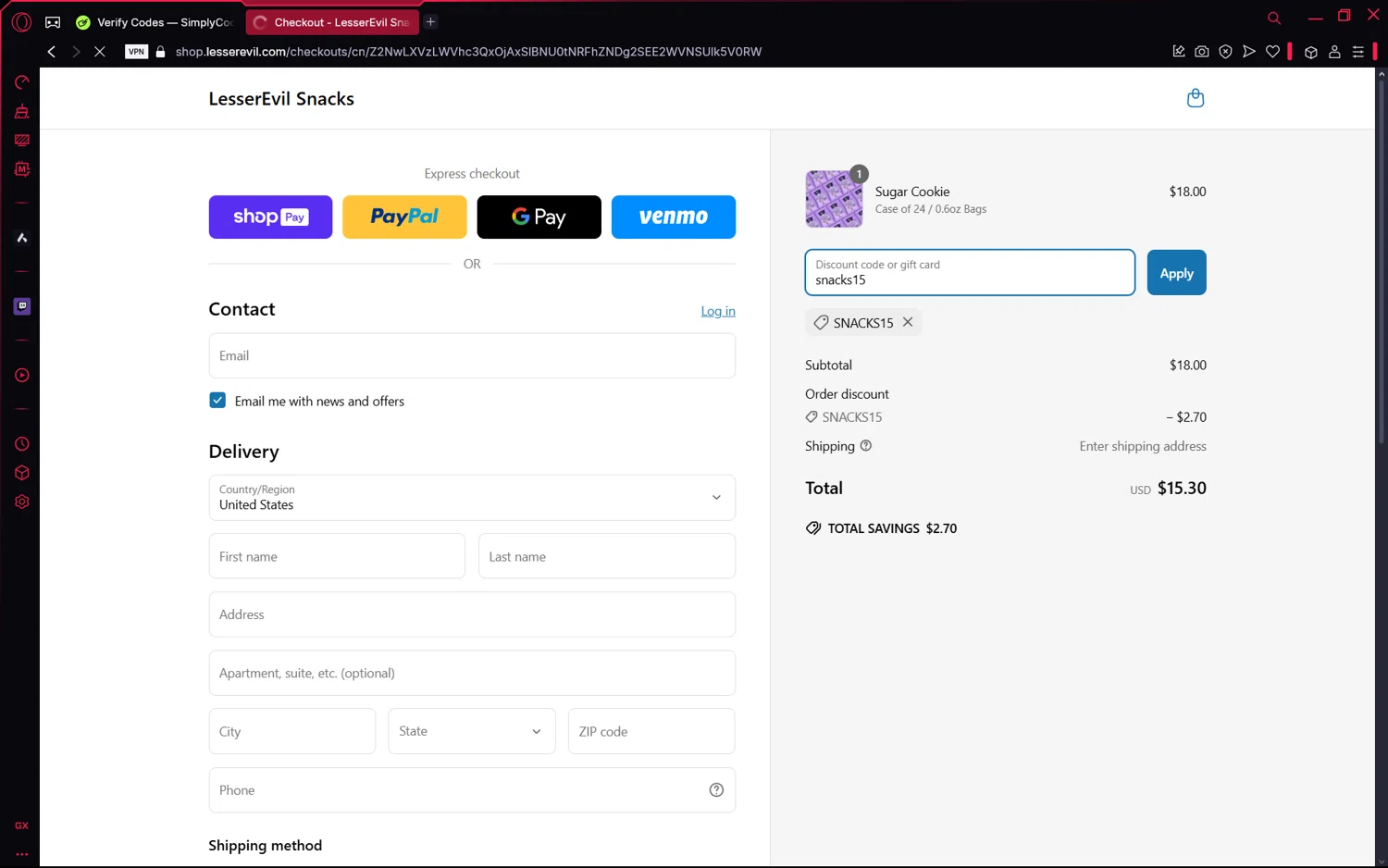This screenshot has width=1388, height=868.
Task: Go back to the previous page
Action: 52,52
